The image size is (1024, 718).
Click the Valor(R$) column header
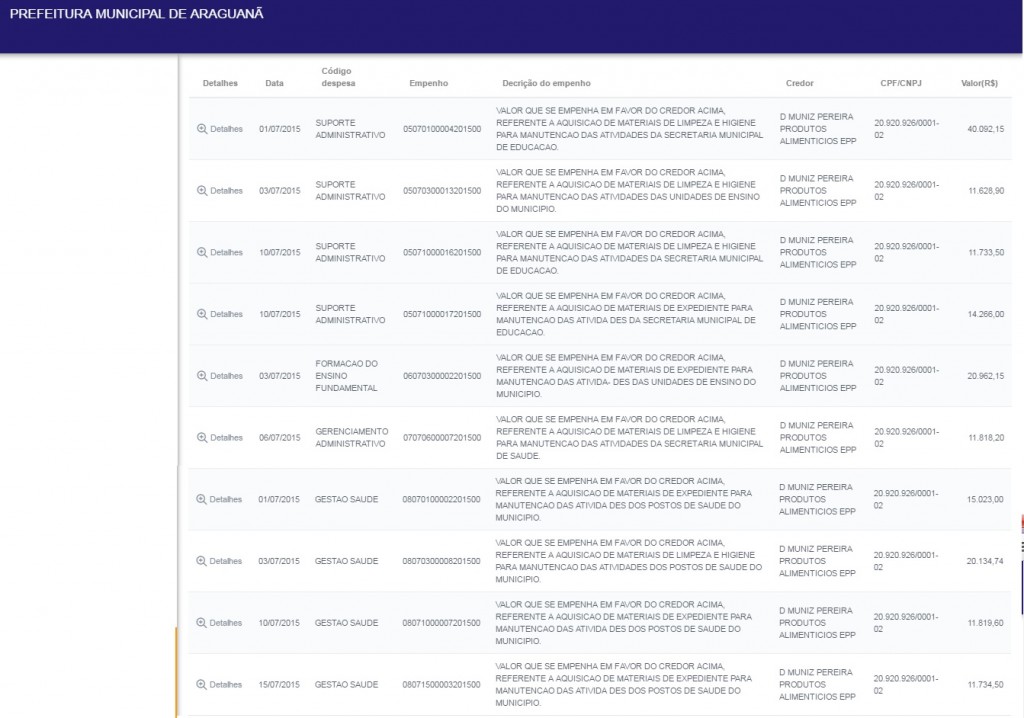click(x=978, y=83)
